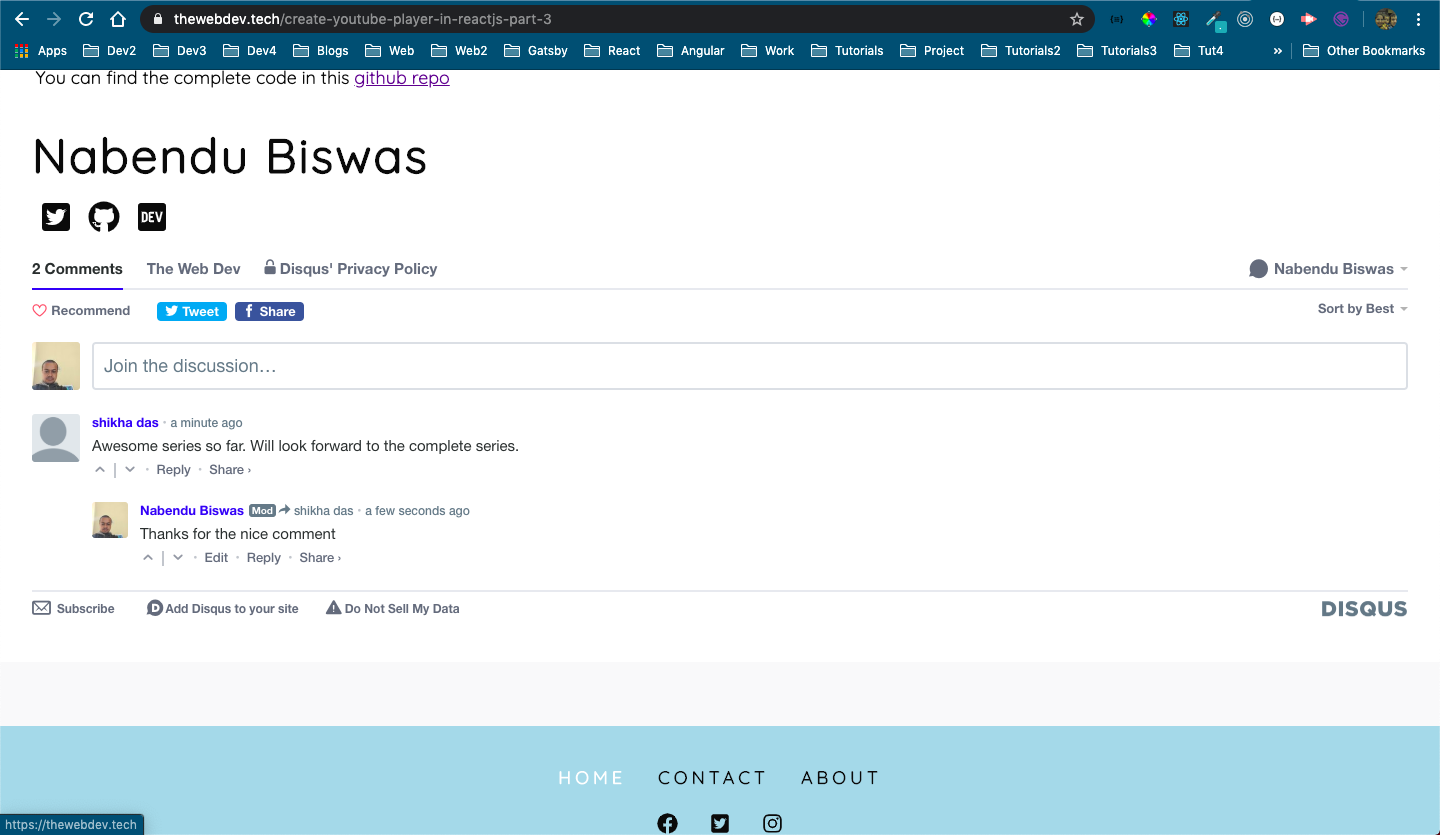Click the 'a minute ago' timestamp
The width and height of the screenshot is (1440, 835).
[206, 423]
